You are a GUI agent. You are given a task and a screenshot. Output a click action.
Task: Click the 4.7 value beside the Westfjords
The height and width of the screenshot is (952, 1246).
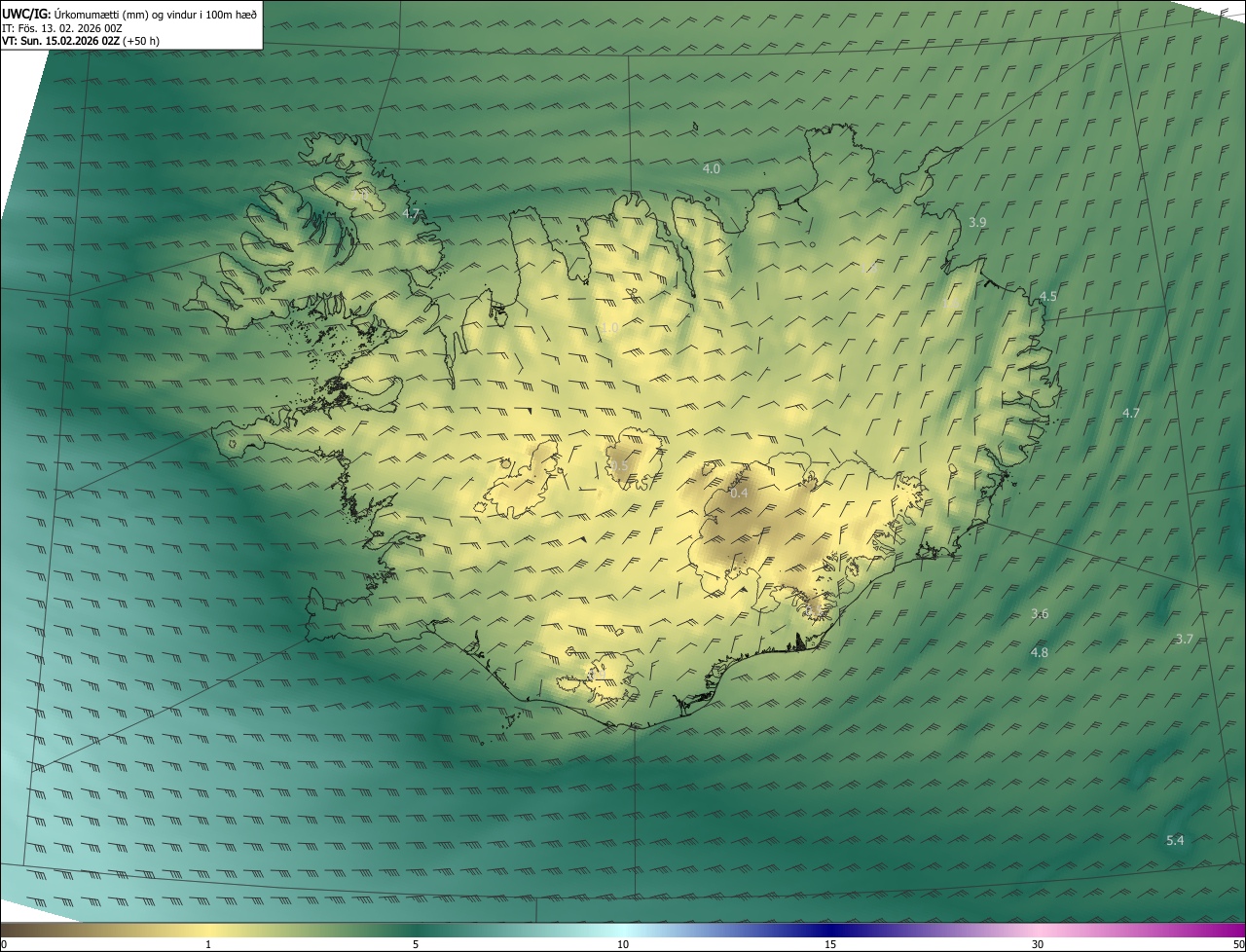coord(411,213)
